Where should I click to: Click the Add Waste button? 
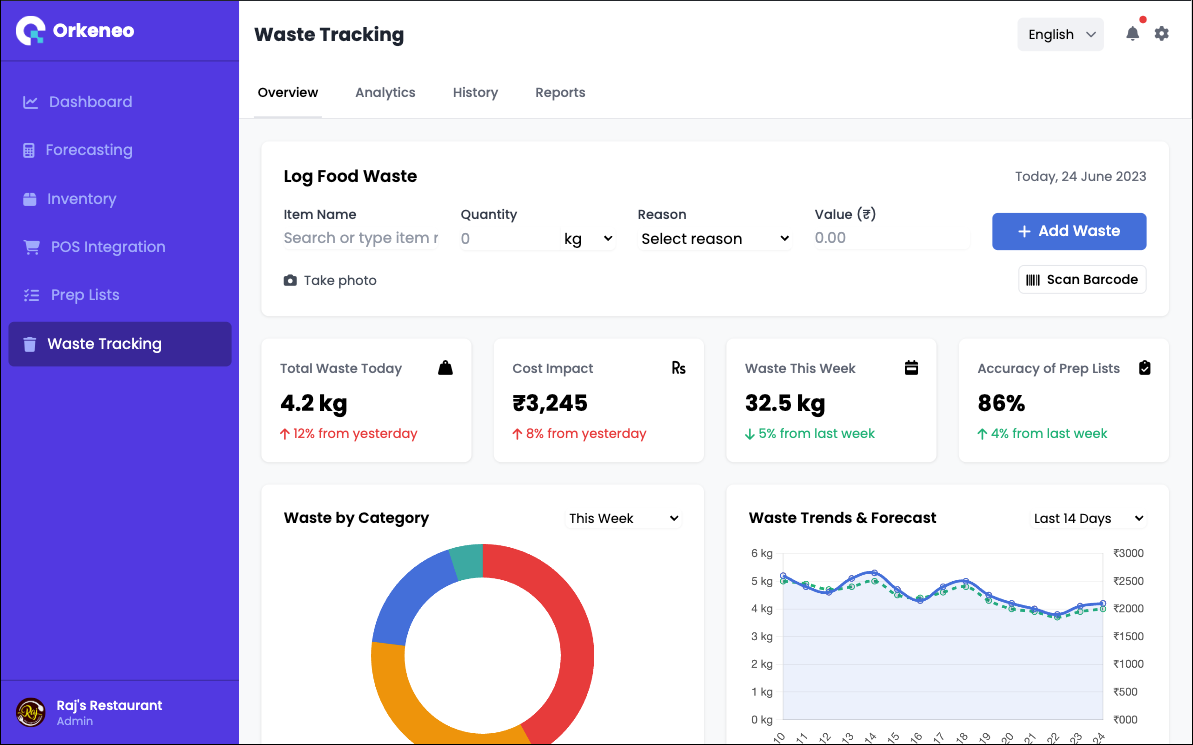click(x=1069, y=231)
